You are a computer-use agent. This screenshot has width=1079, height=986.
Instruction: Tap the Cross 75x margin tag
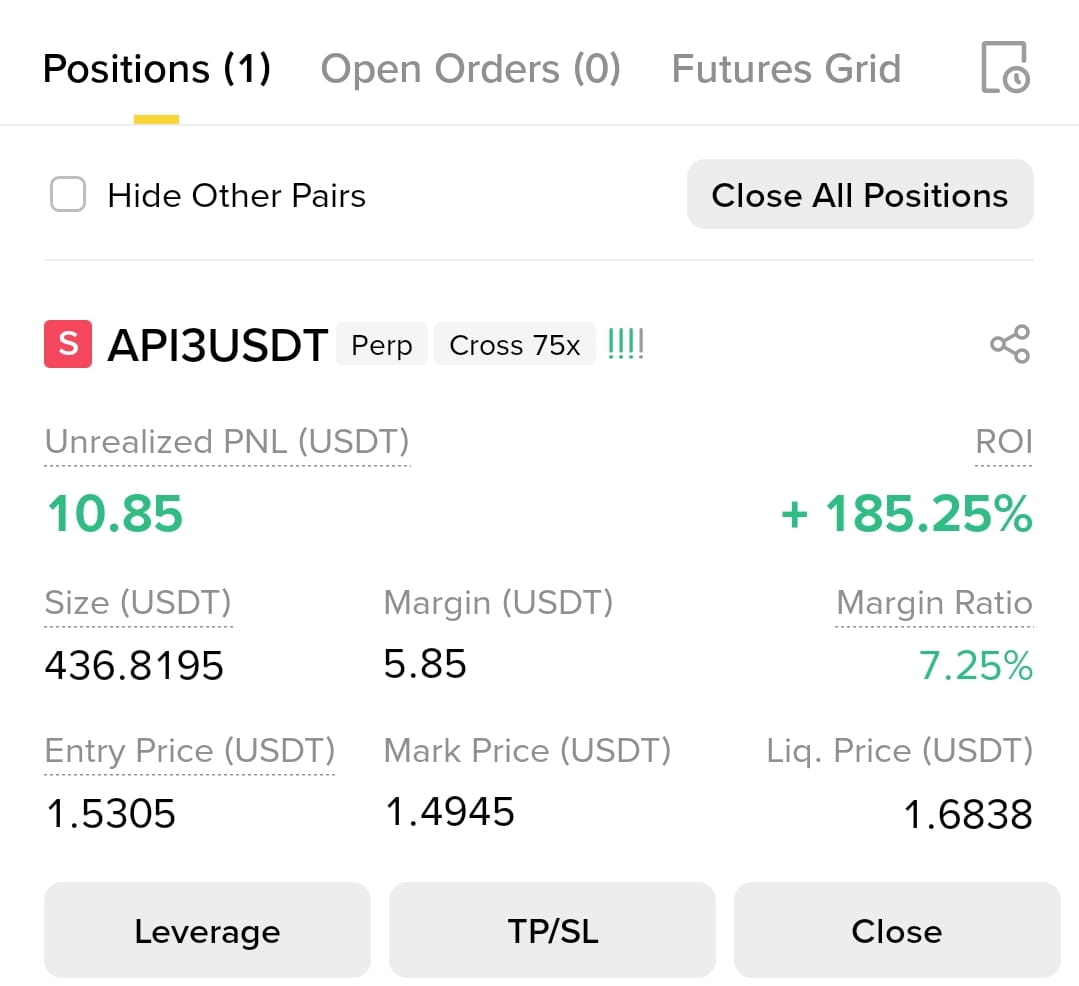pos(515,344)
